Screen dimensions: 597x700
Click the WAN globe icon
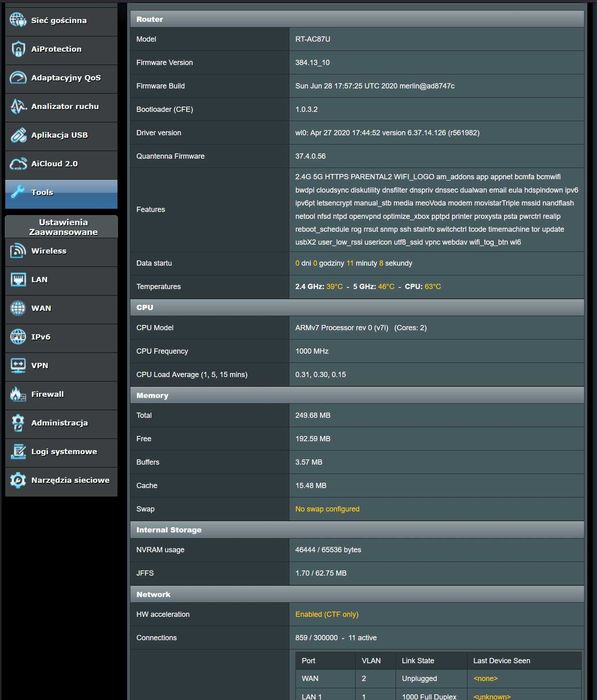pos(18,308)
